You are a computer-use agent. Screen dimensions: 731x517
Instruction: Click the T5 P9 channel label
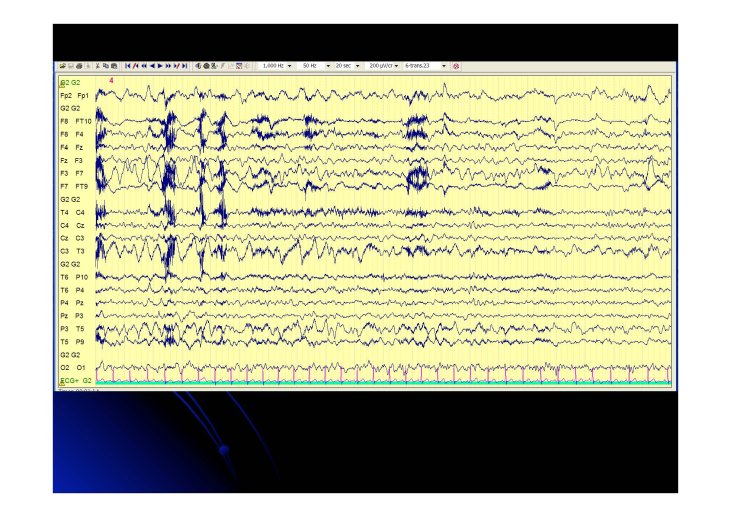(72, 342)
